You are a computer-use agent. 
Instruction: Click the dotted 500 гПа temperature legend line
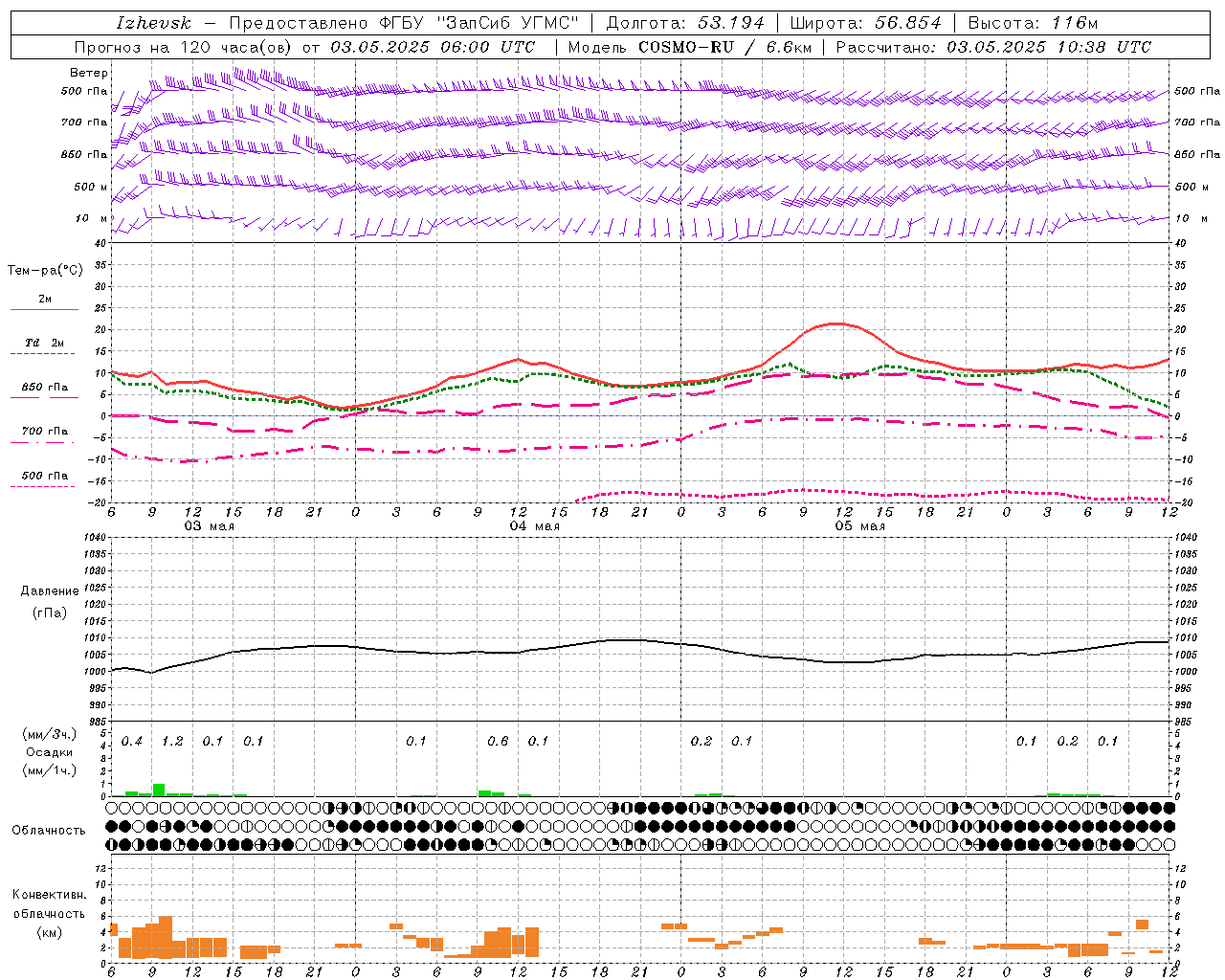(x=43, y=487)
